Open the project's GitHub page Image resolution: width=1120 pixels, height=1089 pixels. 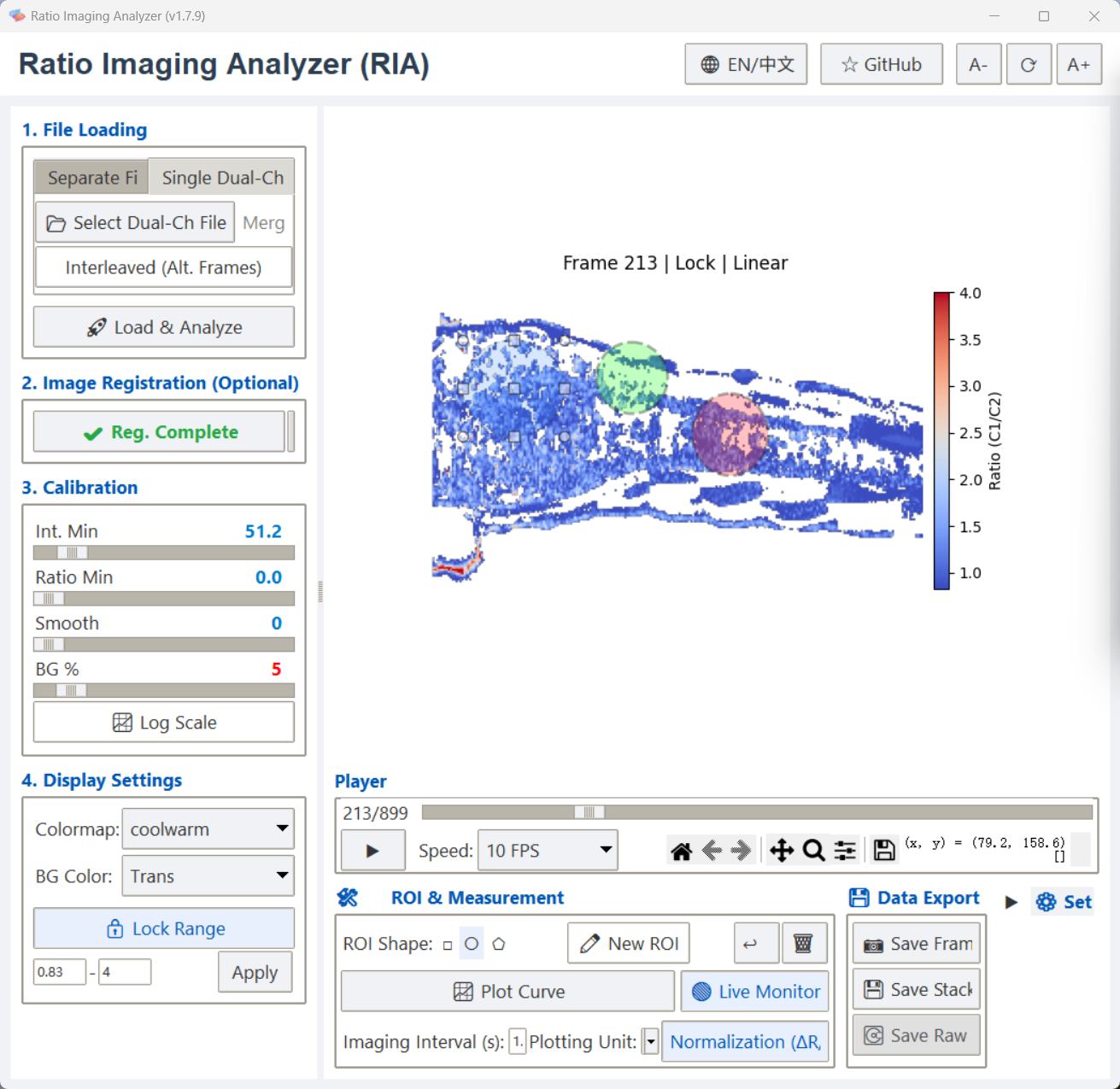pos(881,63)
